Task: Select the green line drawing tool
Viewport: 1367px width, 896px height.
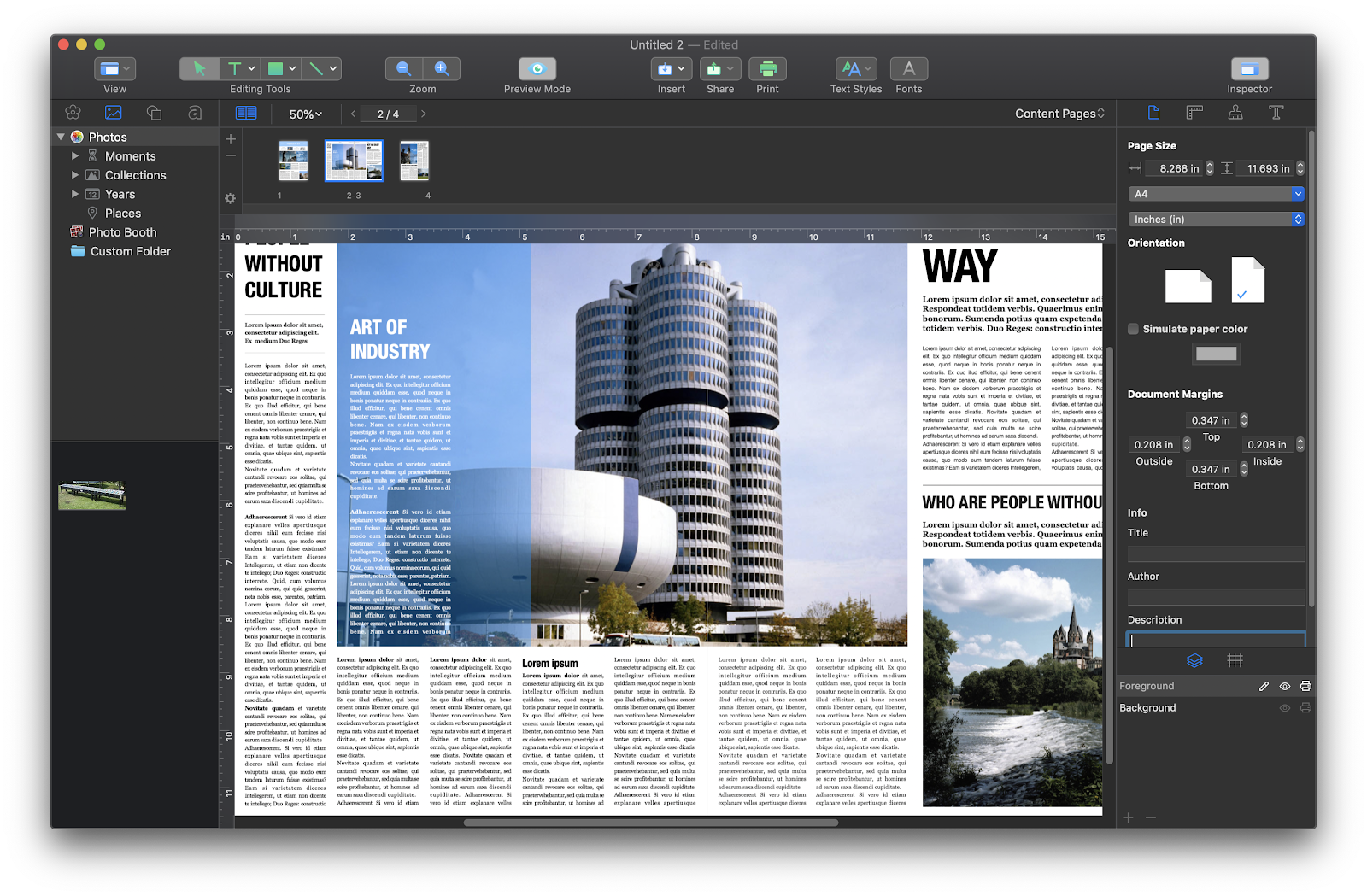Action: 315,68
